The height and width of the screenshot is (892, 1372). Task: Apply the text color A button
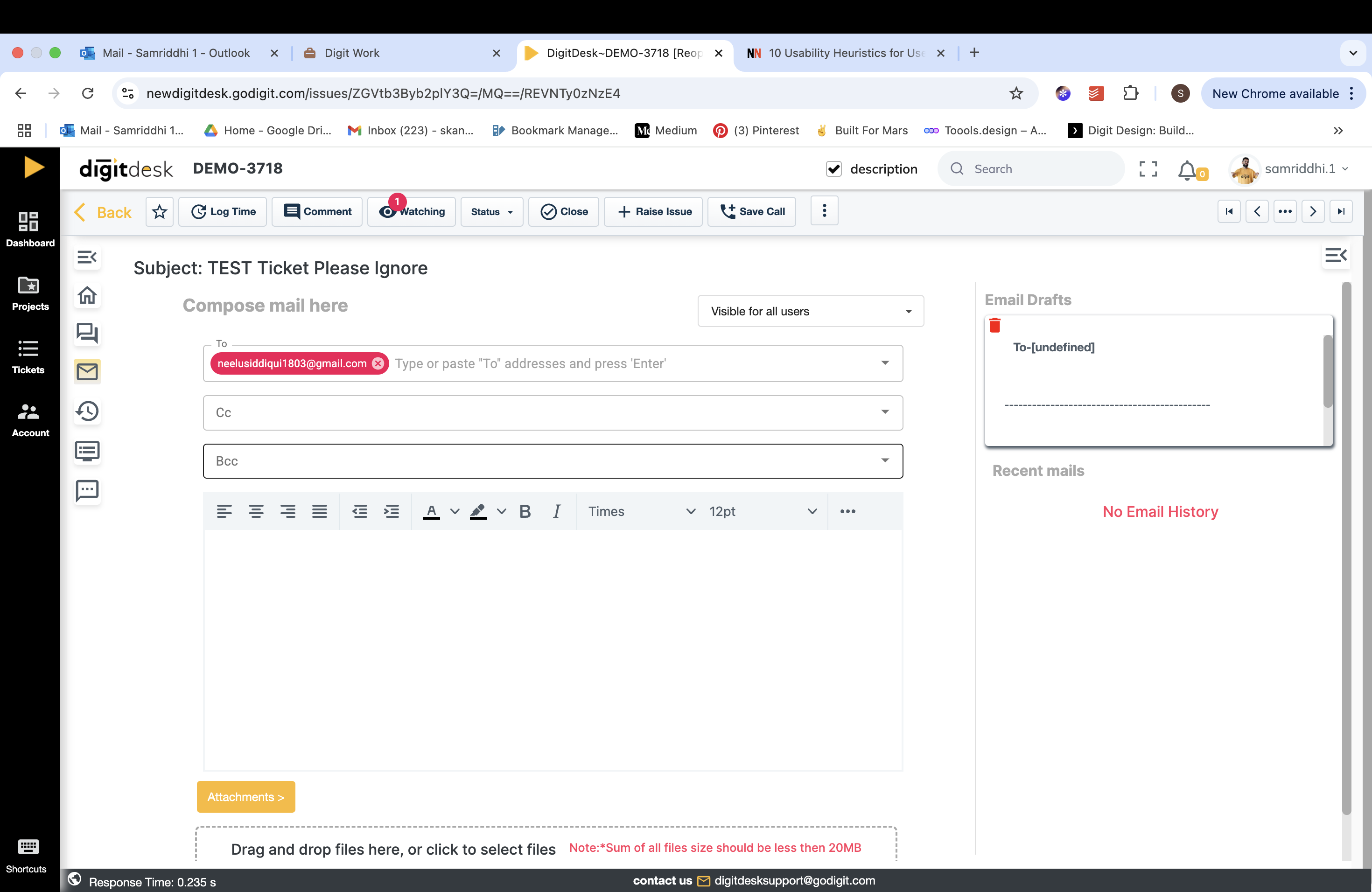pyautogui.click(x=431, y=511)
